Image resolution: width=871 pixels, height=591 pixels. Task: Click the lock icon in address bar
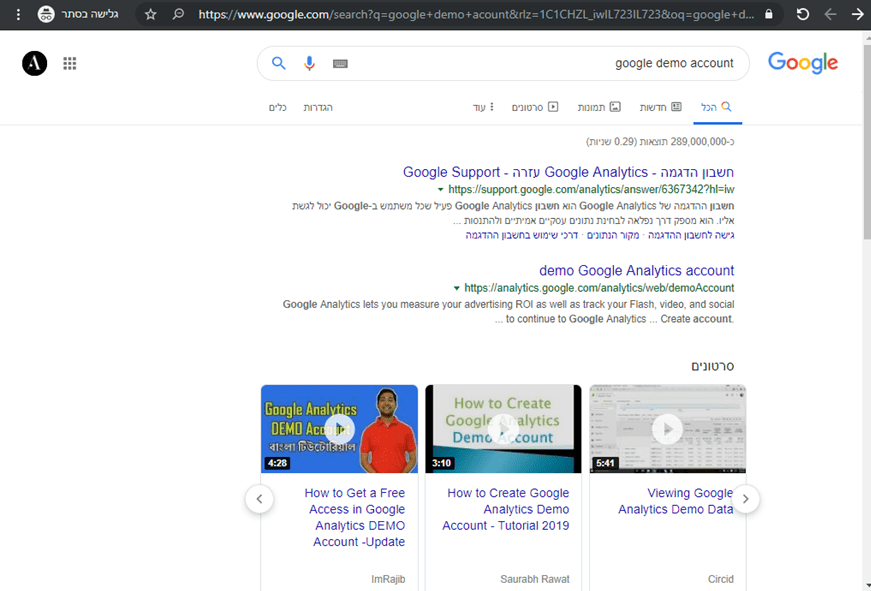tap(768, 15)
